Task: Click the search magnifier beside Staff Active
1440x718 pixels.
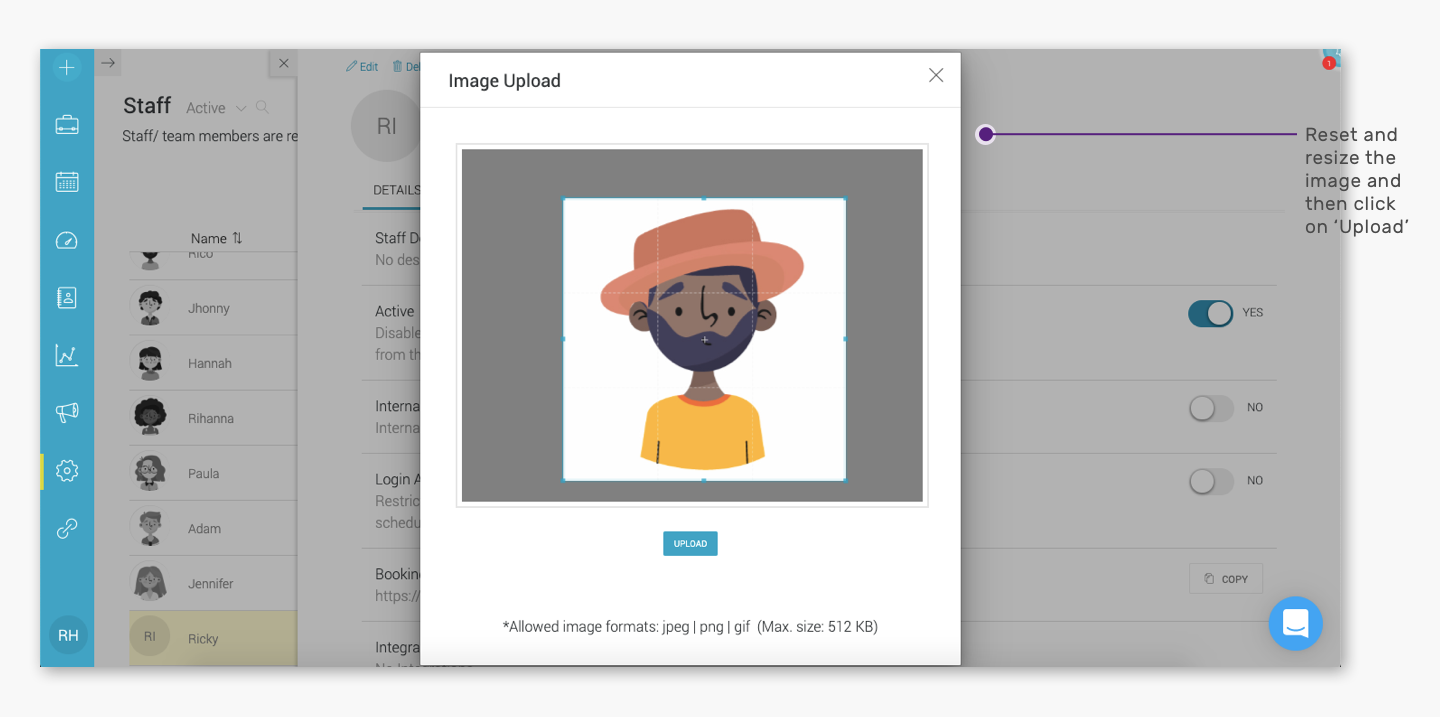Action: pyautogui.click(x=262, y=107)
